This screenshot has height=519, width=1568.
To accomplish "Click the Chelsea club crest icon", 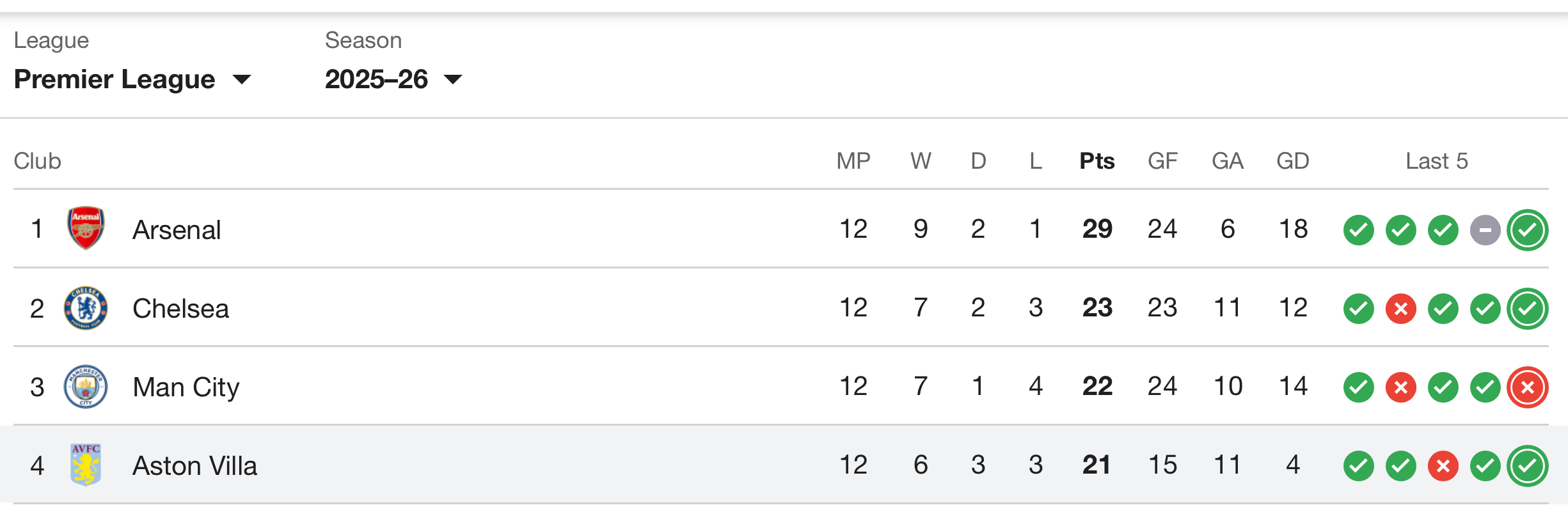I will click(x=86, y=307).
